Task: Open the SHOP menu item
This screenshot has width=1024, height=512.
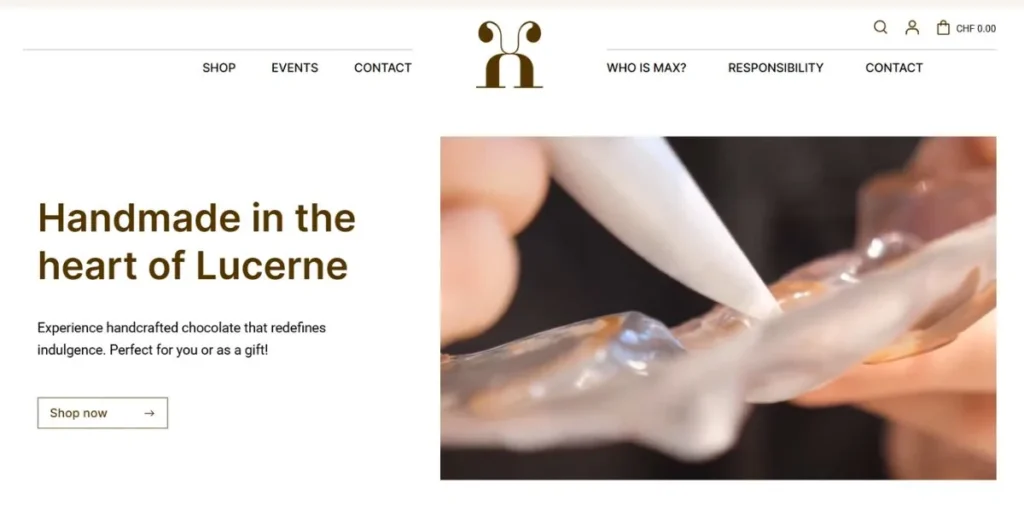Action: coord(219,67)
